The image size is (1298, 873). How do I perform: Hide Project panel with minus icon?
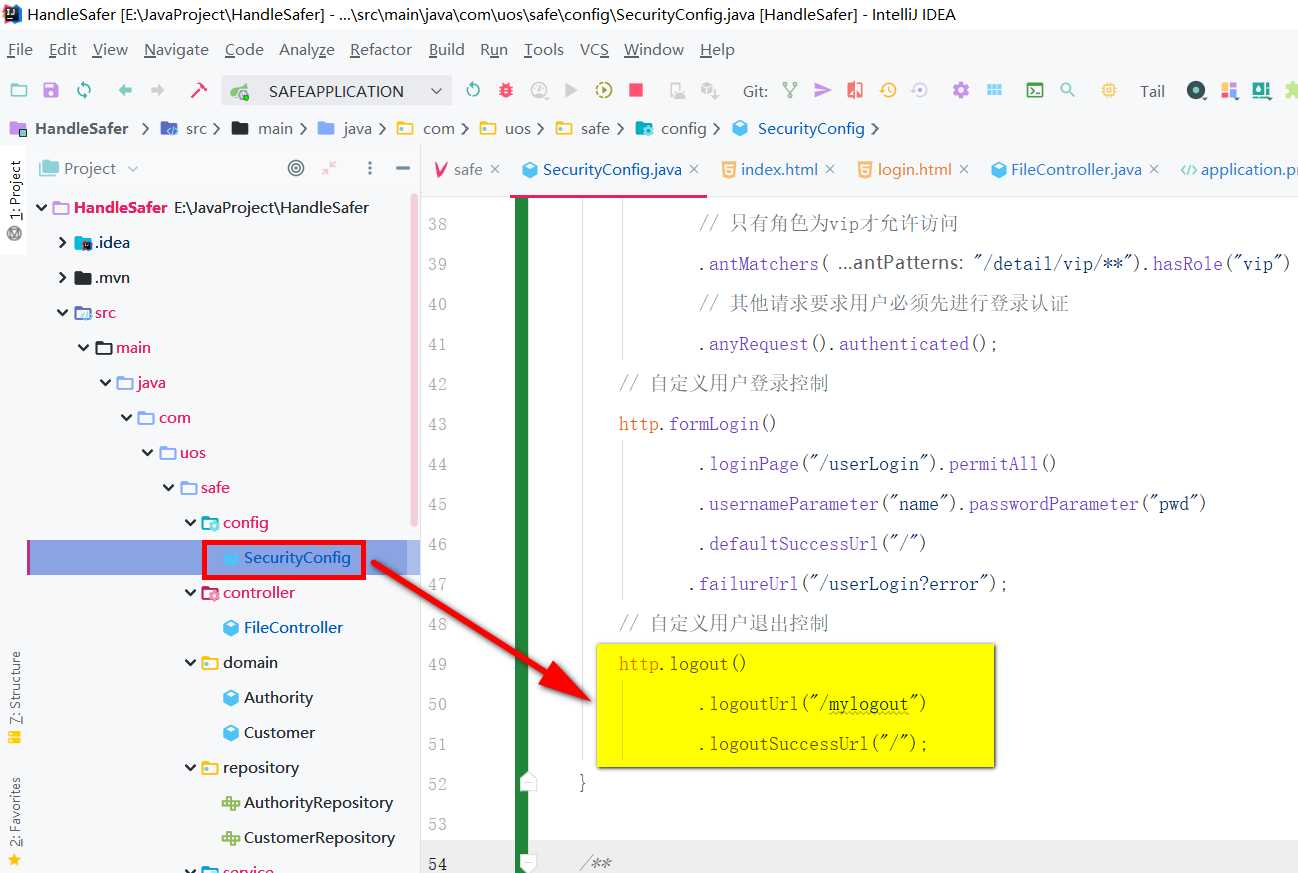click(x=403, y=168)
